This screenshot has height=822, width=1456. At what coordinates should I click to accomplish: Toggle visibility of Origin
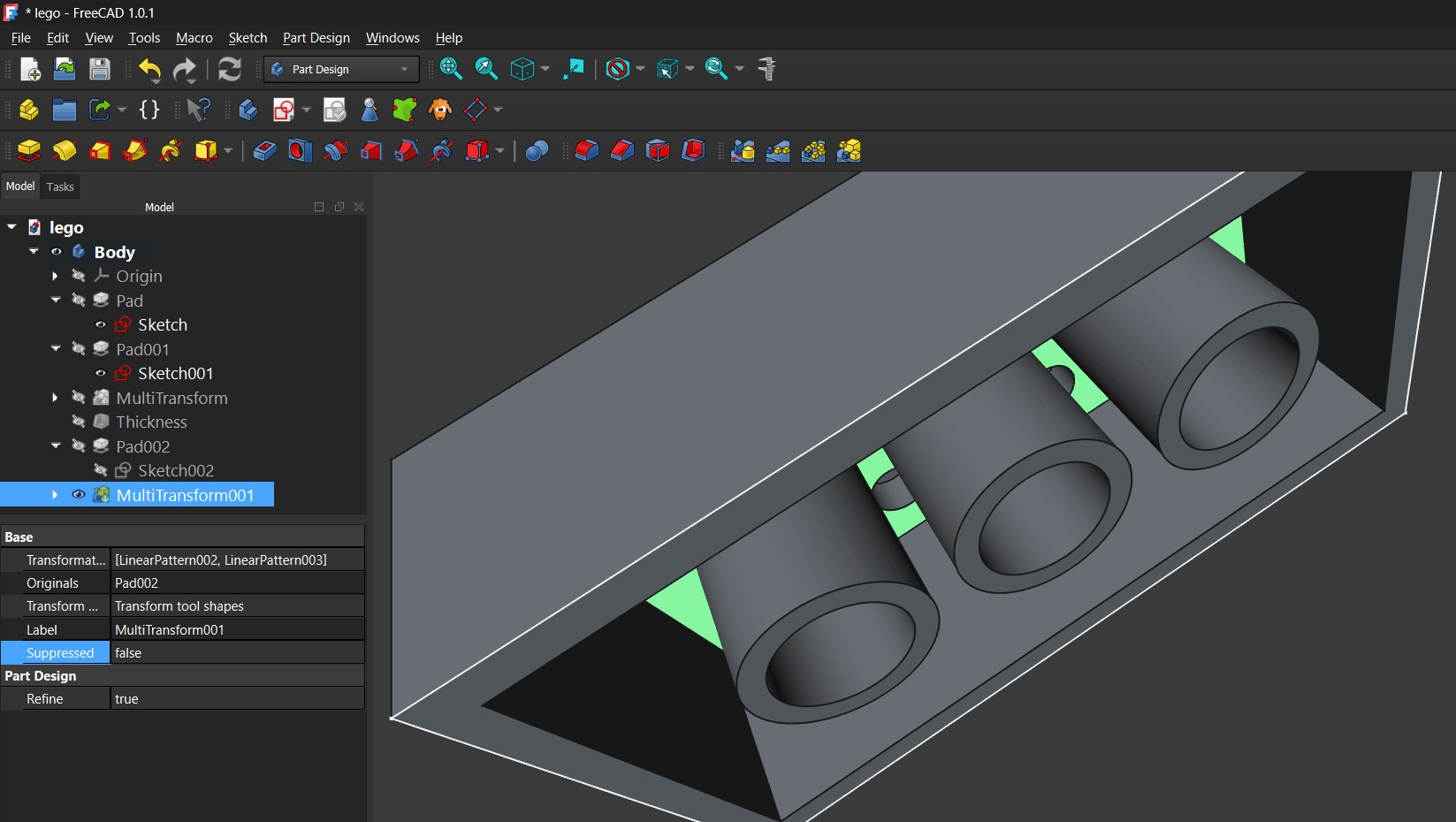click(79, 276)
